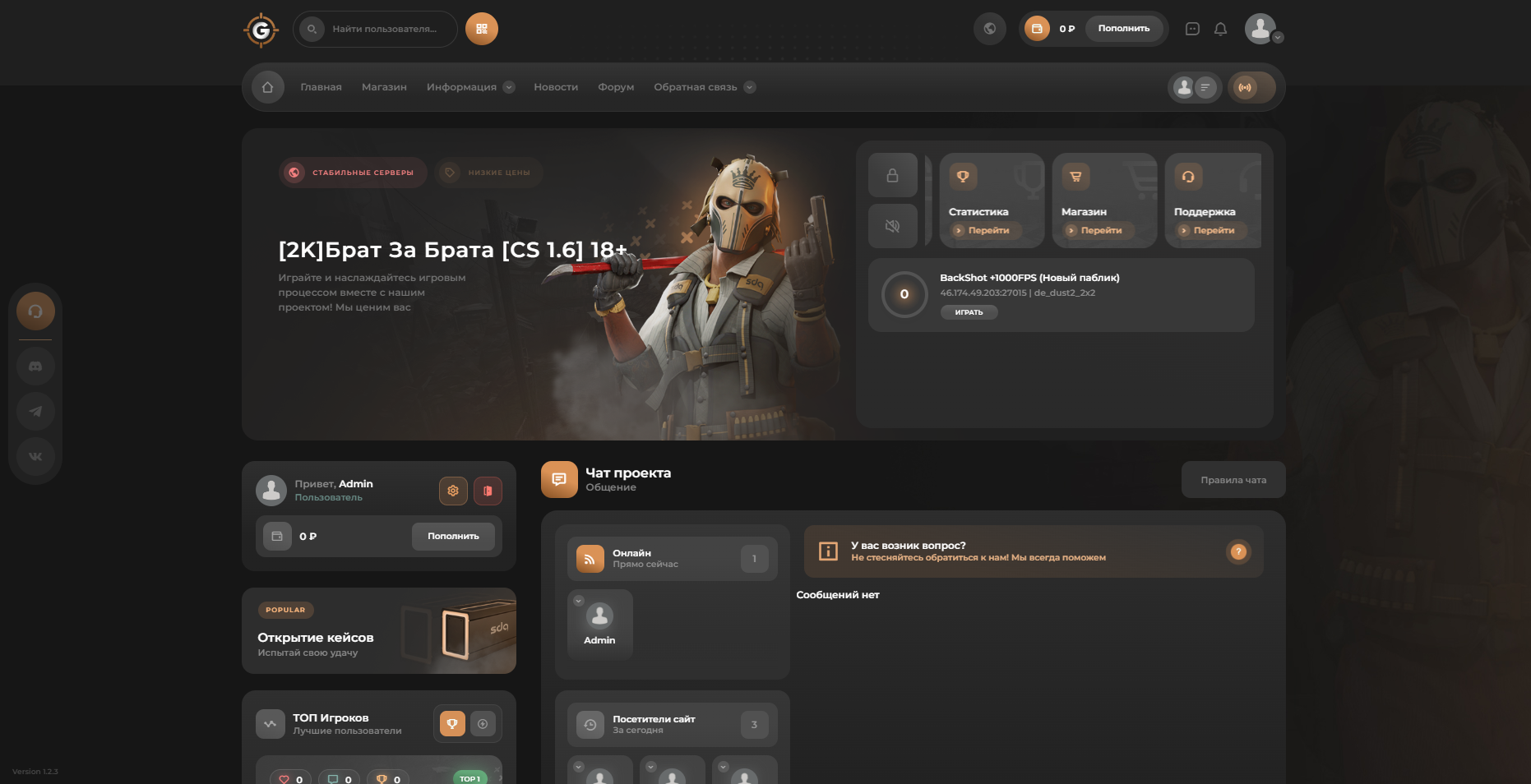Image resolution: width=1531 pixels, height=784 pixels.
Task: Switch ТОП Игроков to trophy view
Action: [x=451, y=724]
